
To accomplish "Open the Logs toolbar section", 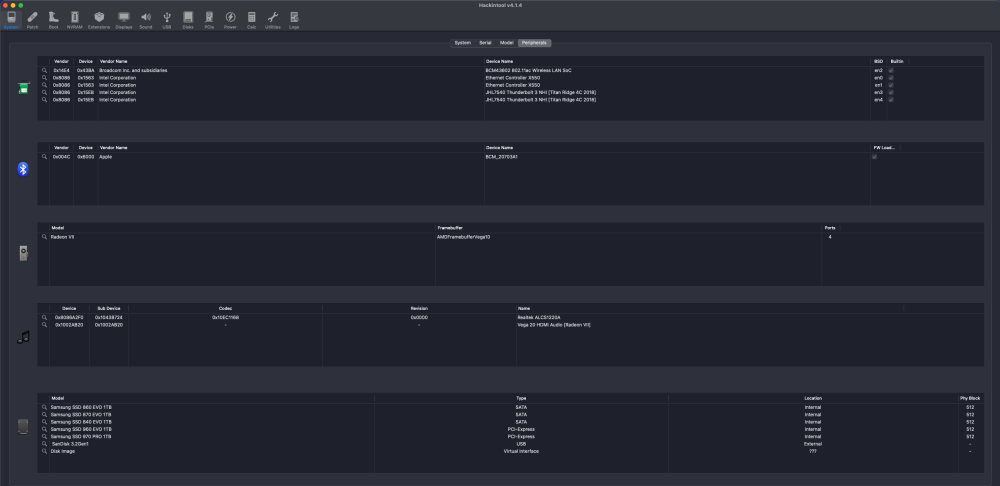I will [x=294, y=20].
